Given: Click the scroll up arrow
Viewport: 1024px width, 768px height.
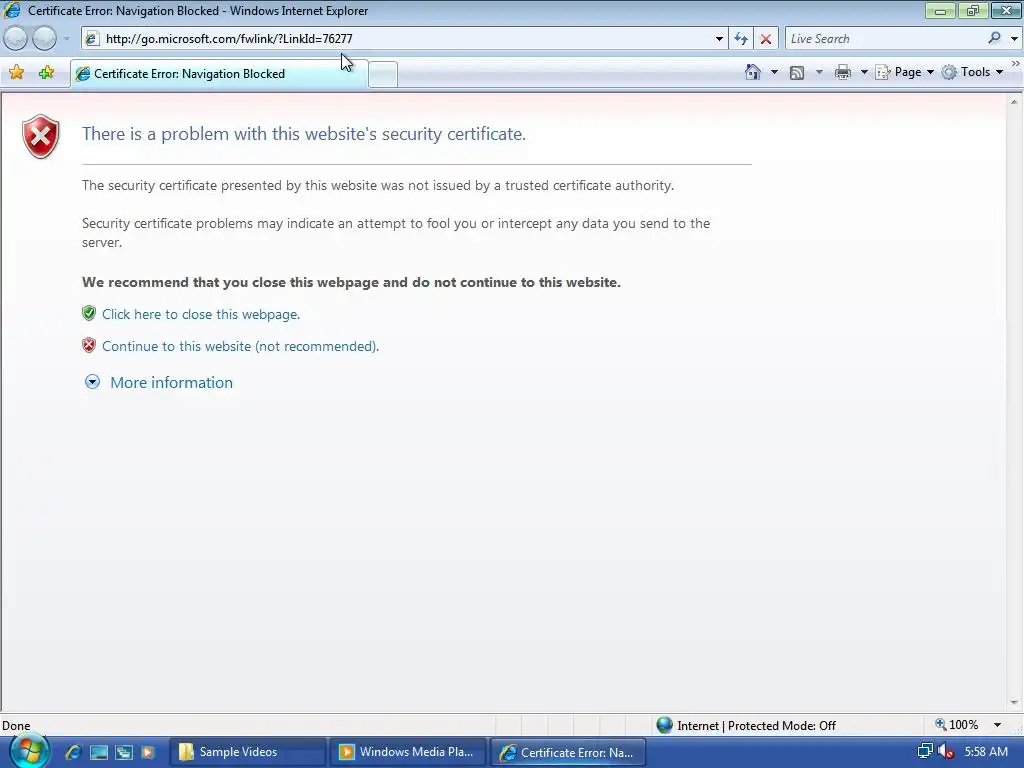Looking at the screenshot, I should click(x=1014, y=102).
